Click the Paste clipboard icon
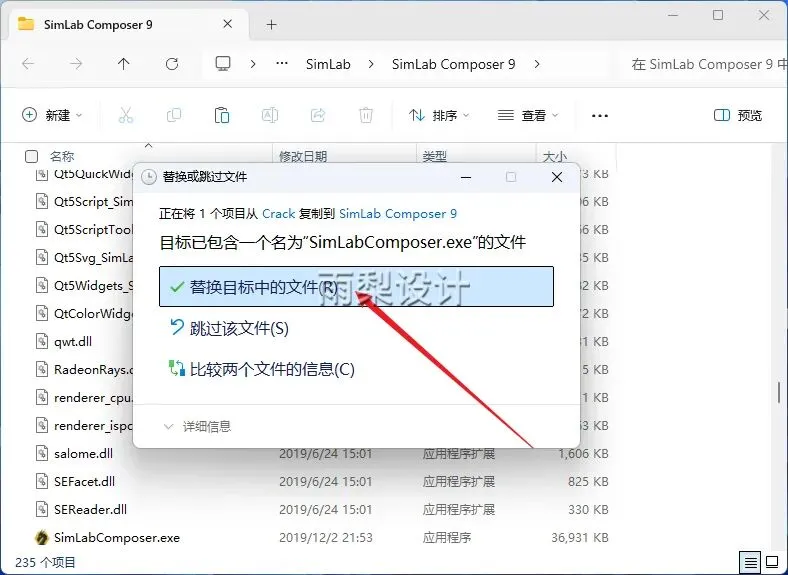Screen dimensions: 788x575 (x=222, y=116)
